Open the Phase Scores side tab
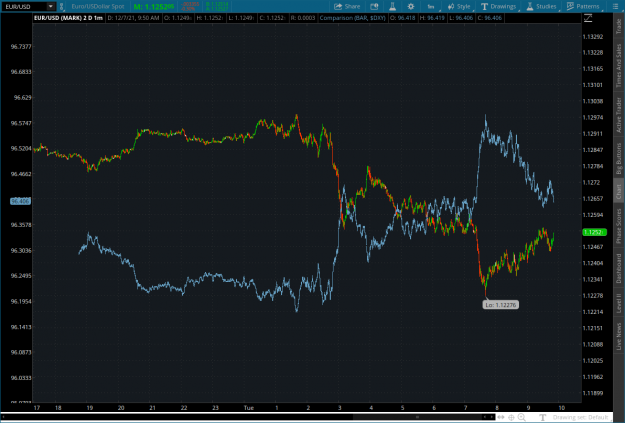Viewport: 625px width, 423px height. pyautogui.click(x=619, y=226)
